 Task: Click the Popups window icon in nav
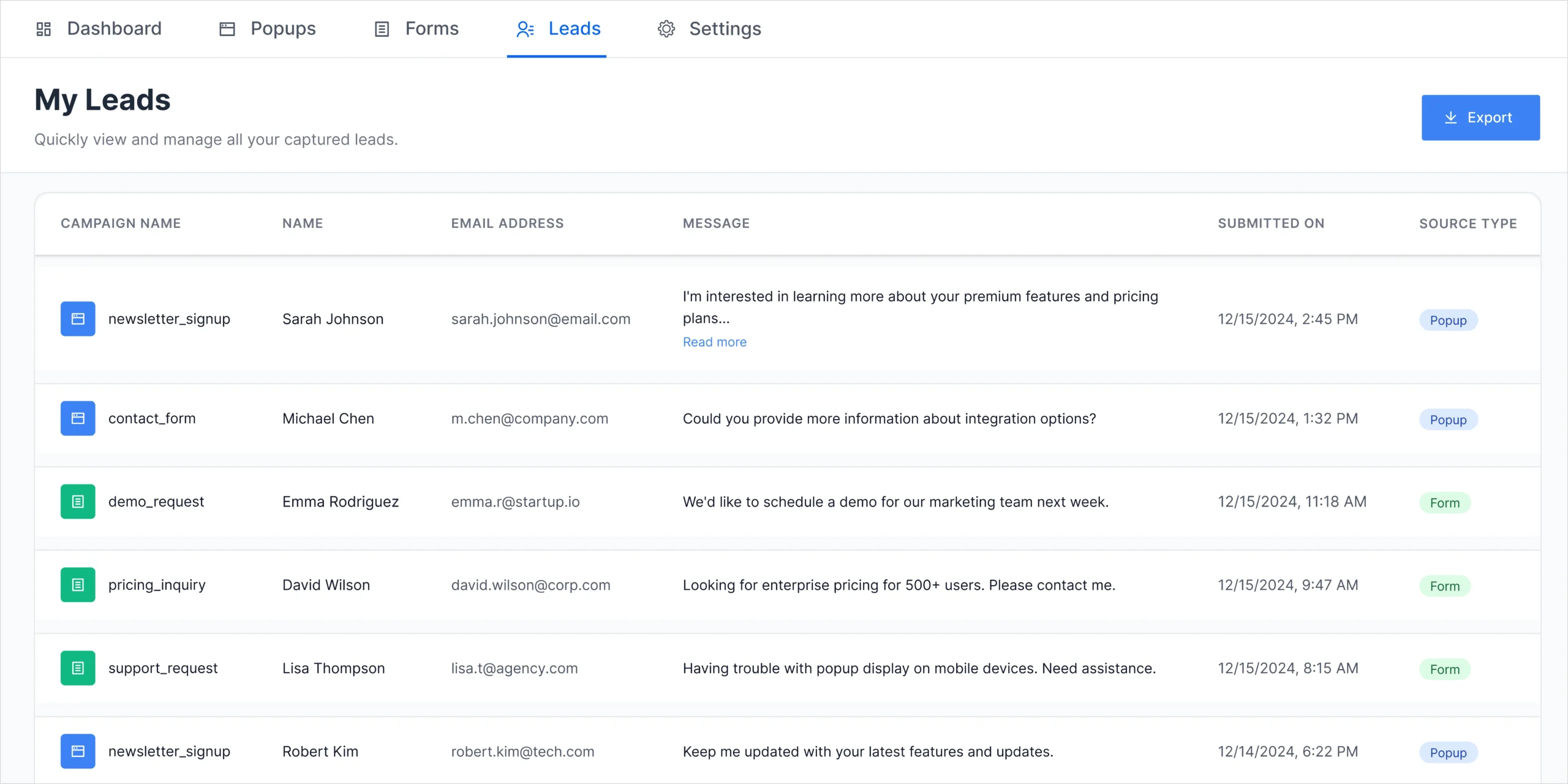point(227,29)
